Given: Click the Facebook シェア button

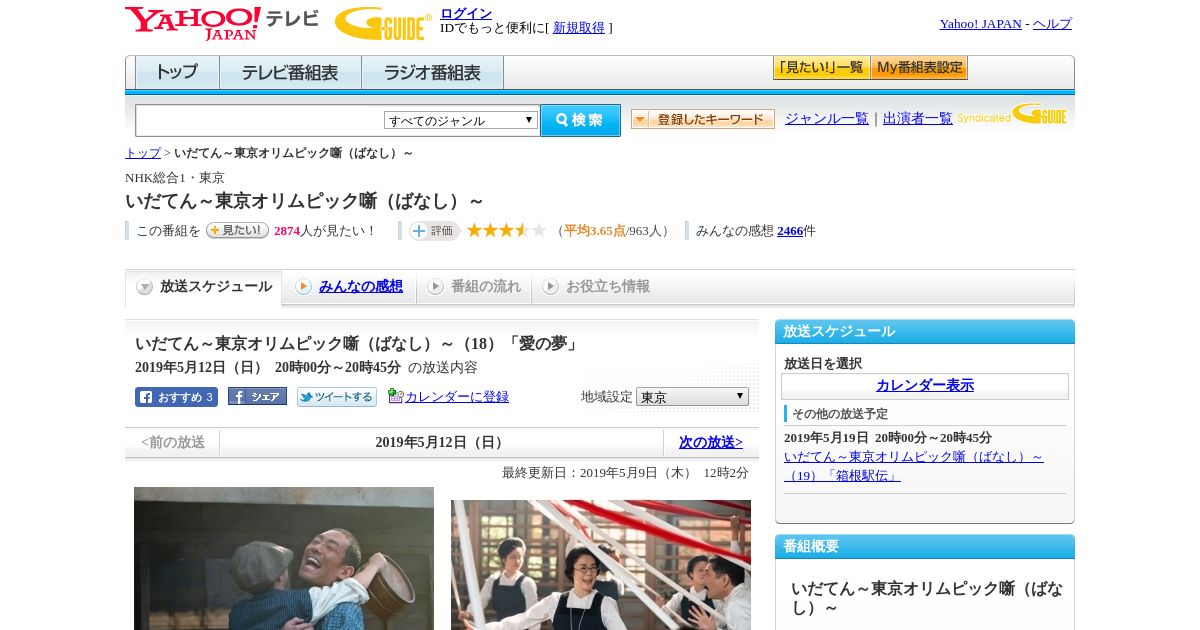Looking at the screenshot, I should click(x=257, y=396).
